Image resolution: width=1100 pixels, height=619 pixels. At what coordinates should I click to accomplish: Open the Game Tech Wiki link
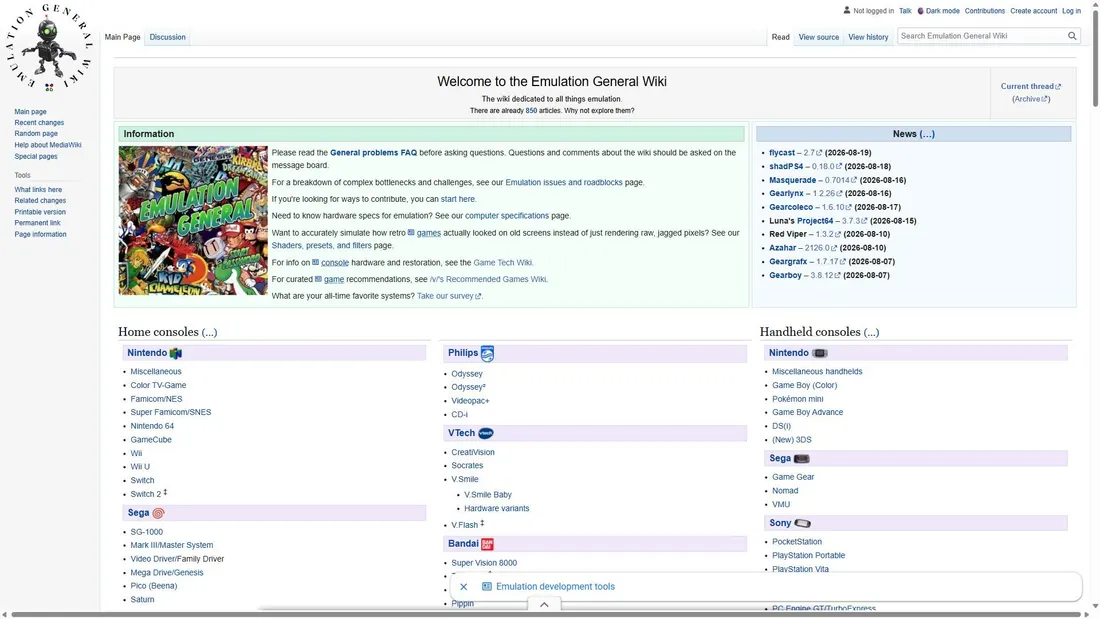point(503,262)
